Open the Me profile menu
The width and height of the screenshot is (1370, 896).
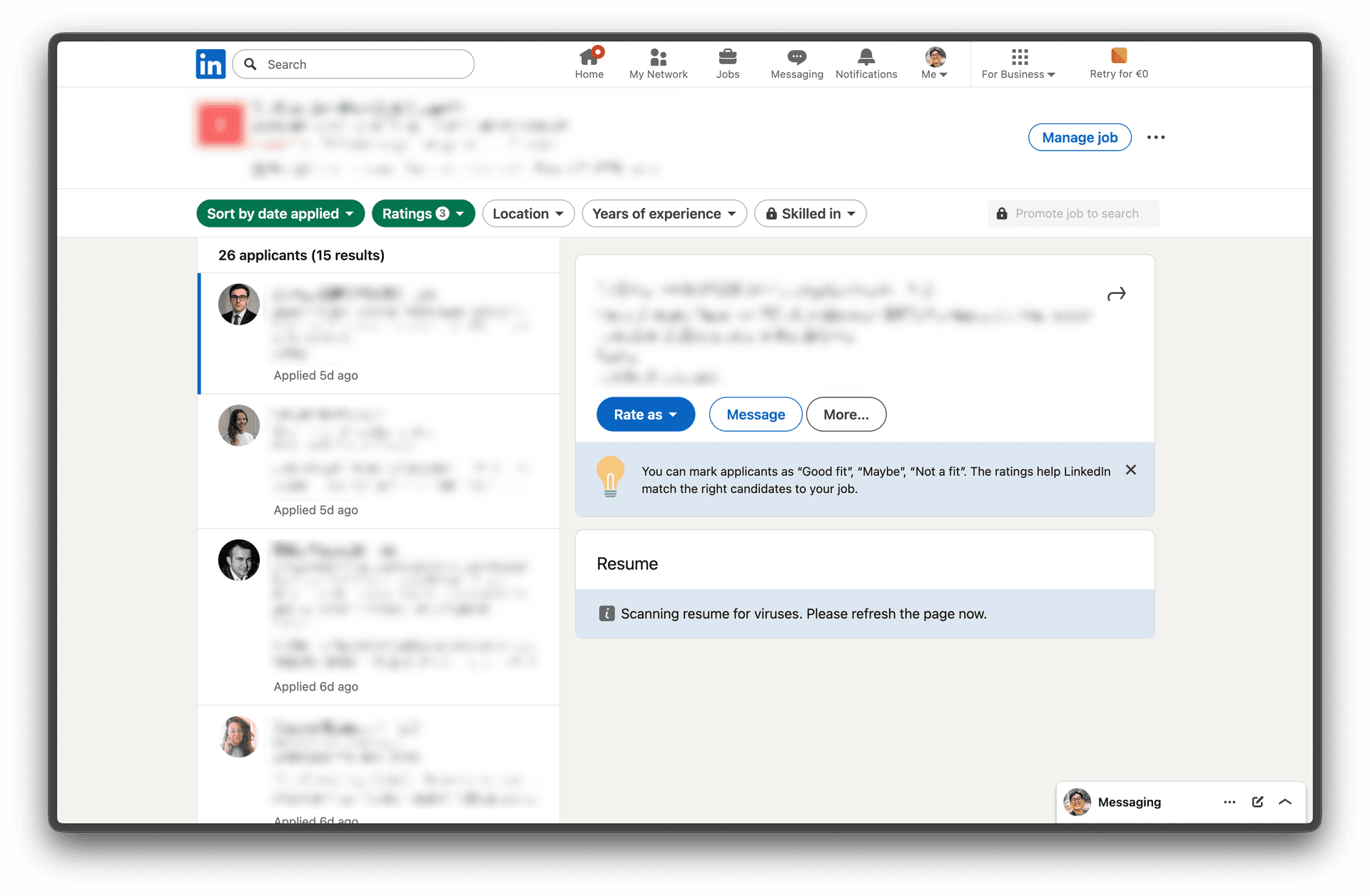click(x=934, y=63)
